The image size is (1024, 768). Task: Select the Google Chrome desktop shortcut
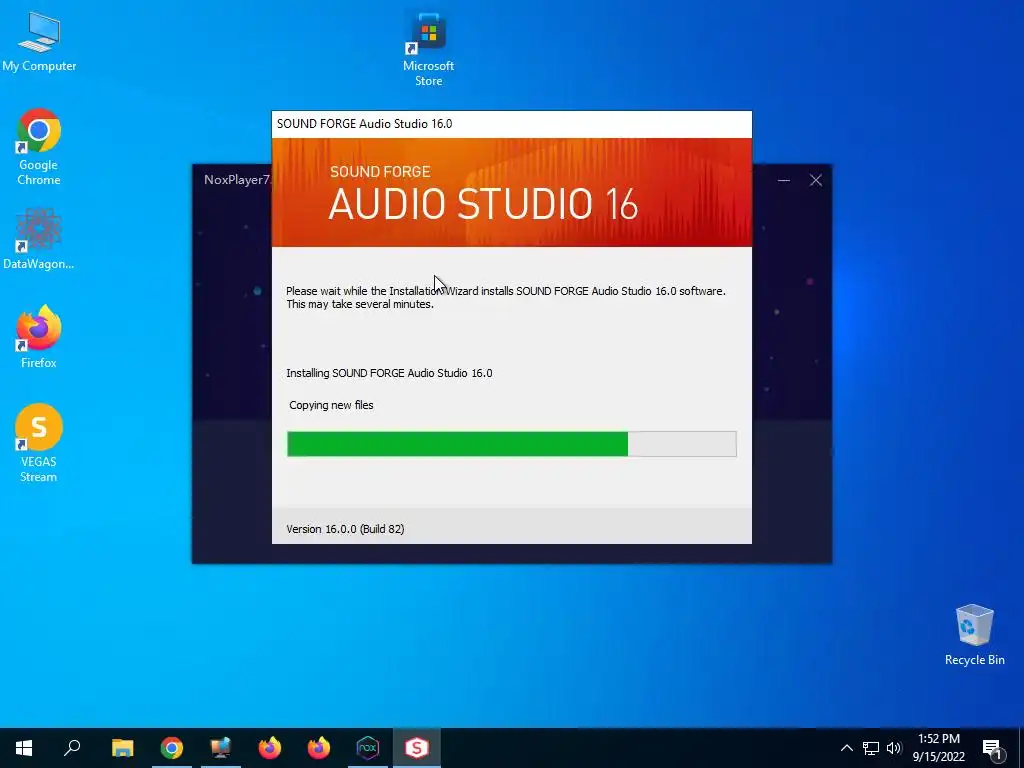click(x=39, y=147)
